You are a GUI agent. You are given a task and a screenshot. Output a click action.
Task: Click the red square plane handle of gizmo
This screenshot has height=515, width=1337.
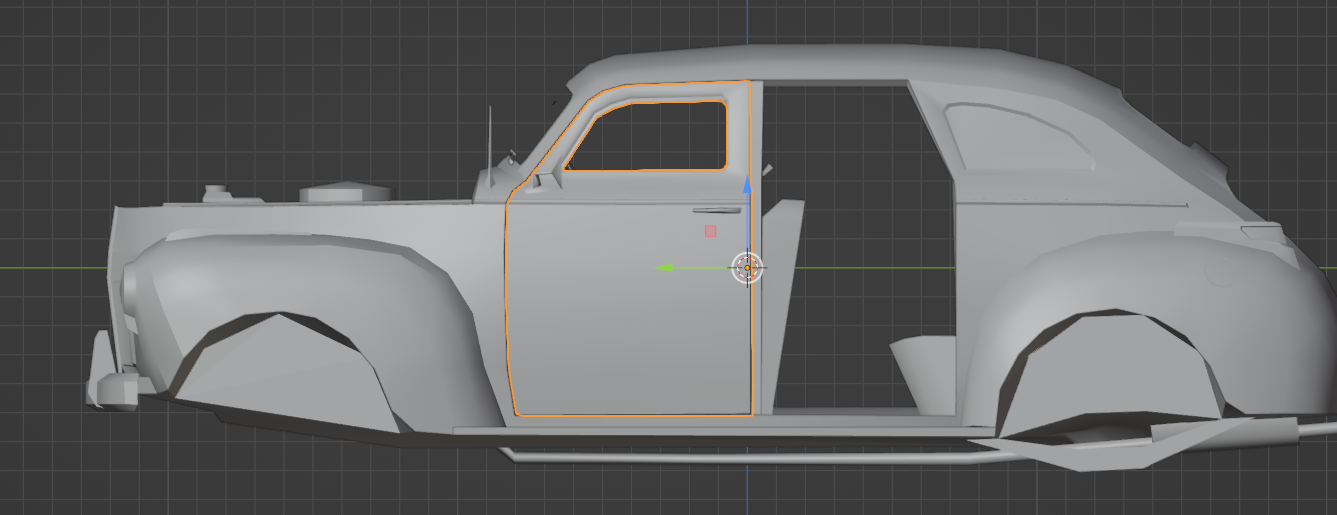(x=711, y=231)
